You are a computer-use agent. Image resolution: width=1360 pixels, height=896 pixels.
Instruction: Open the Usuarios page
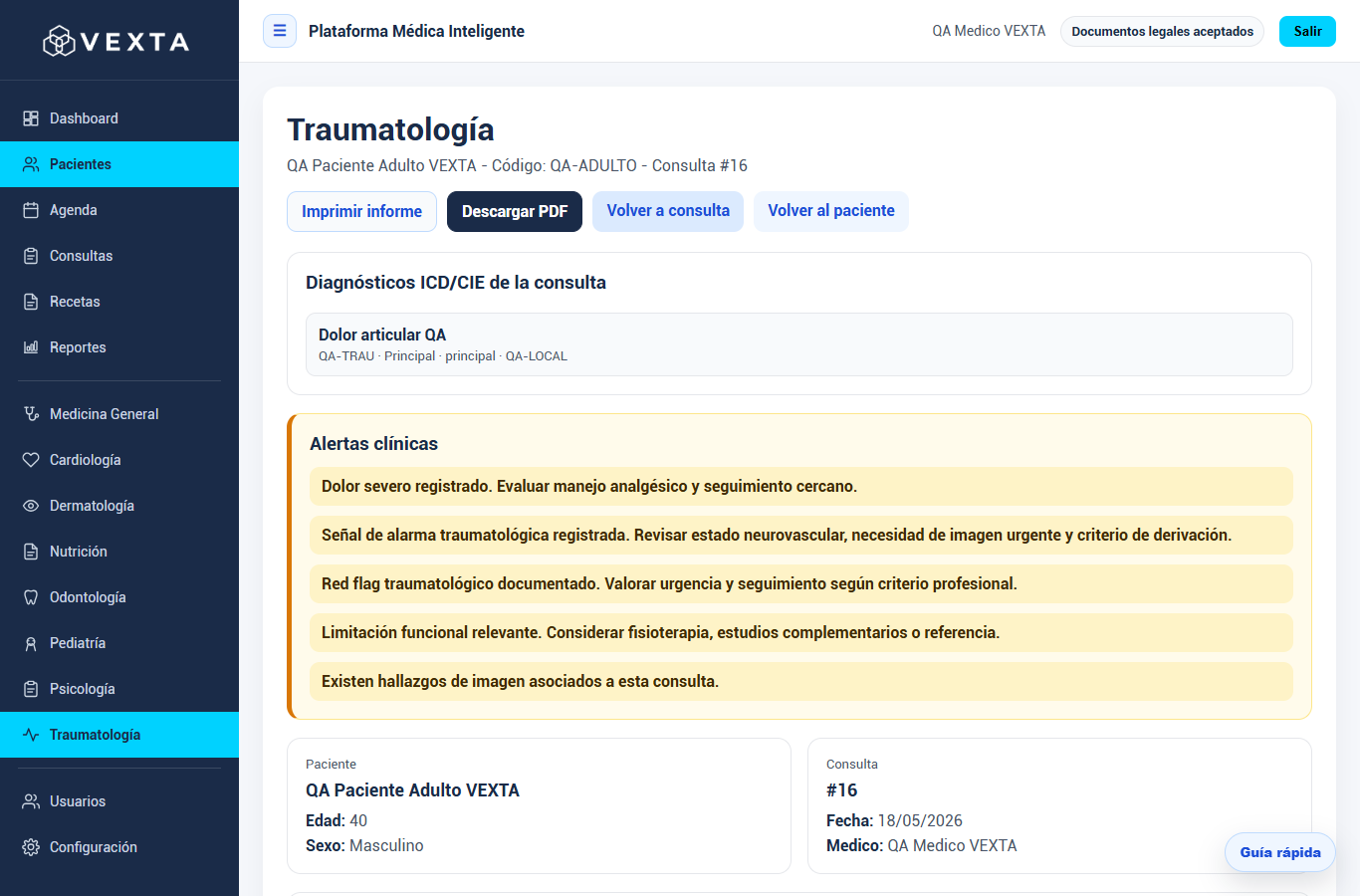119,801
